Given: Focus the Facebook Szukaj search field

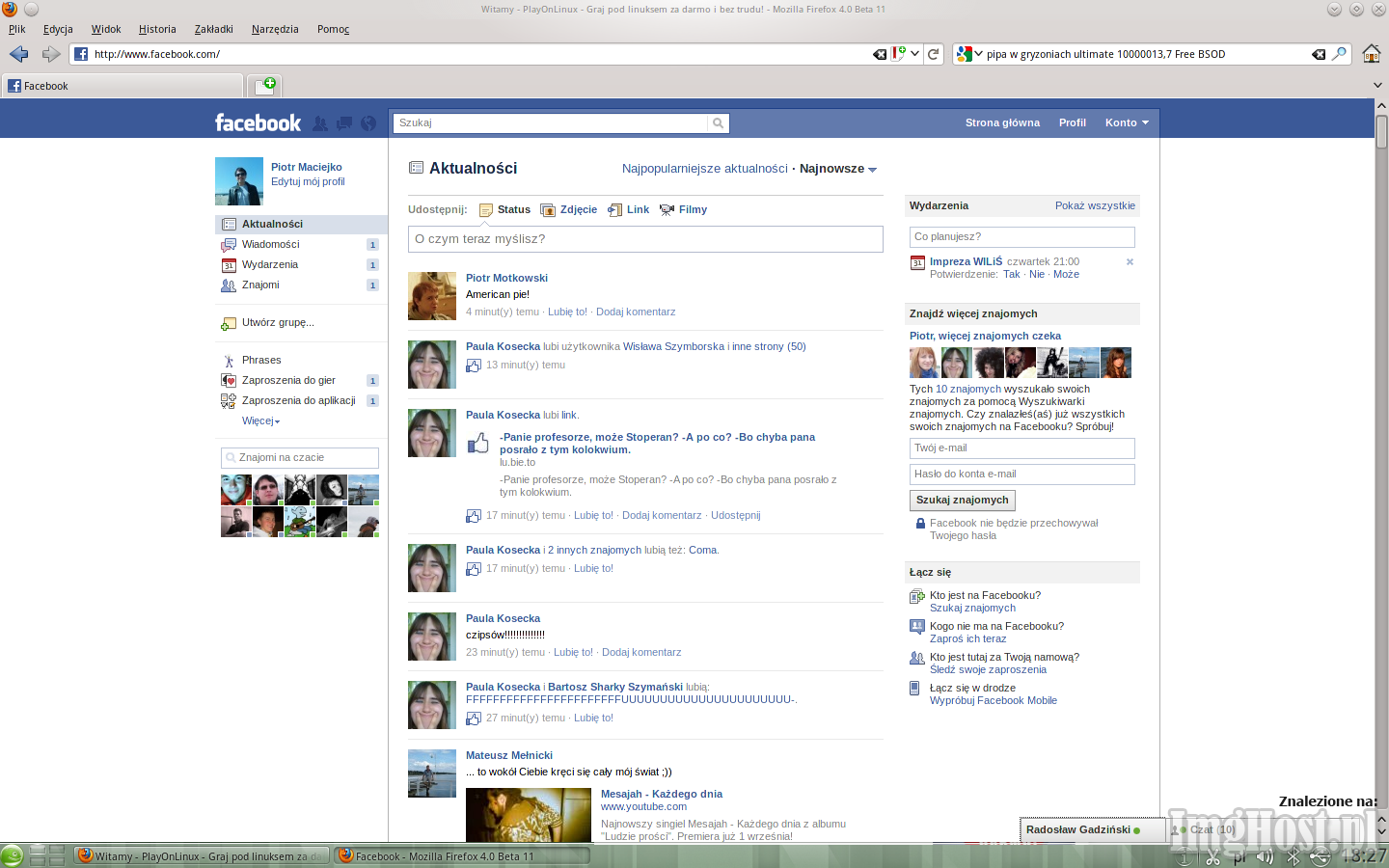Looking at the screenshot, I should coord(550,123).
